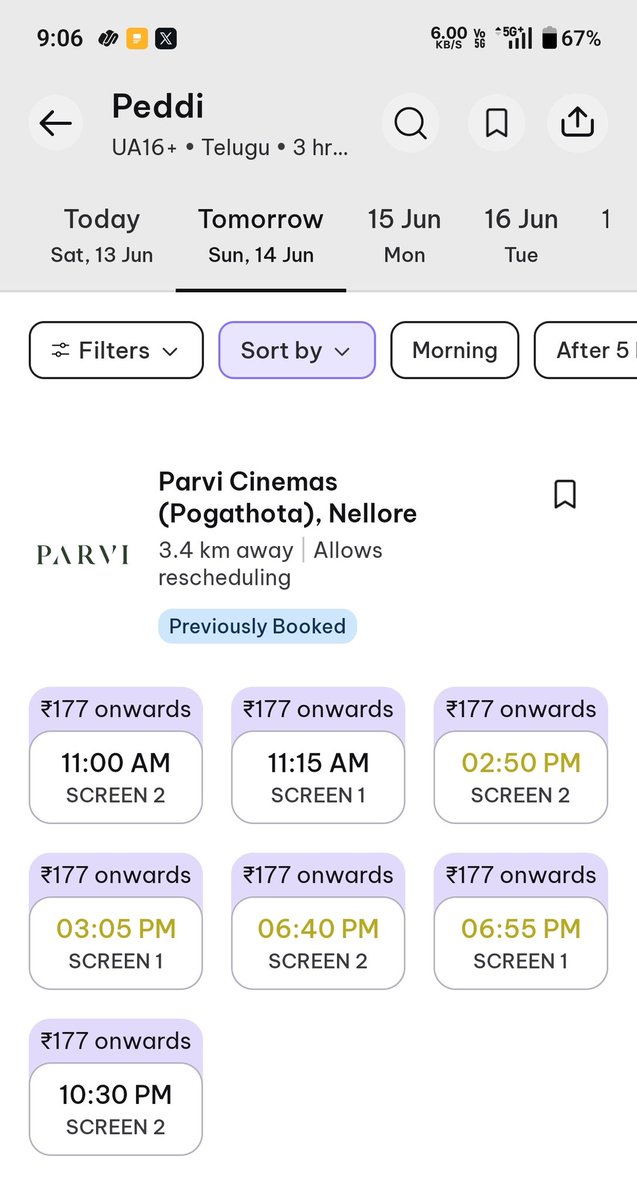
Task: Tap the Previously Booked badge
Action: coord(257,626)
